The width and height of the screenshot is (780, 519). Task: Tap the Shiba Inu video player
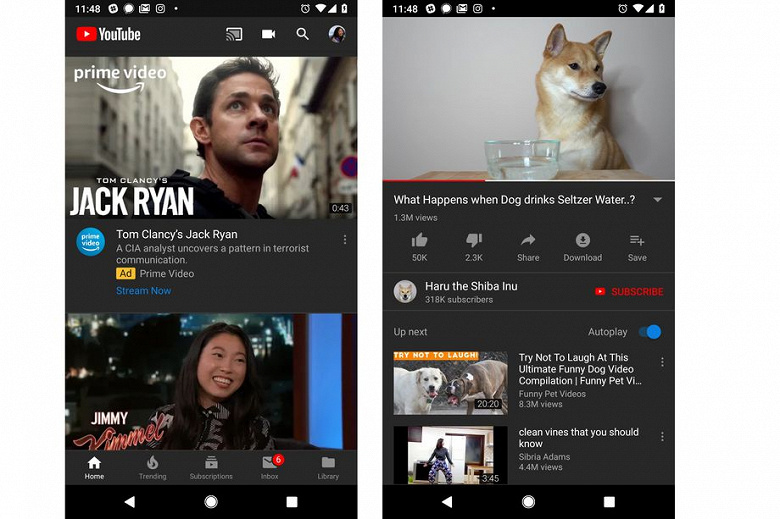(528, 99)
